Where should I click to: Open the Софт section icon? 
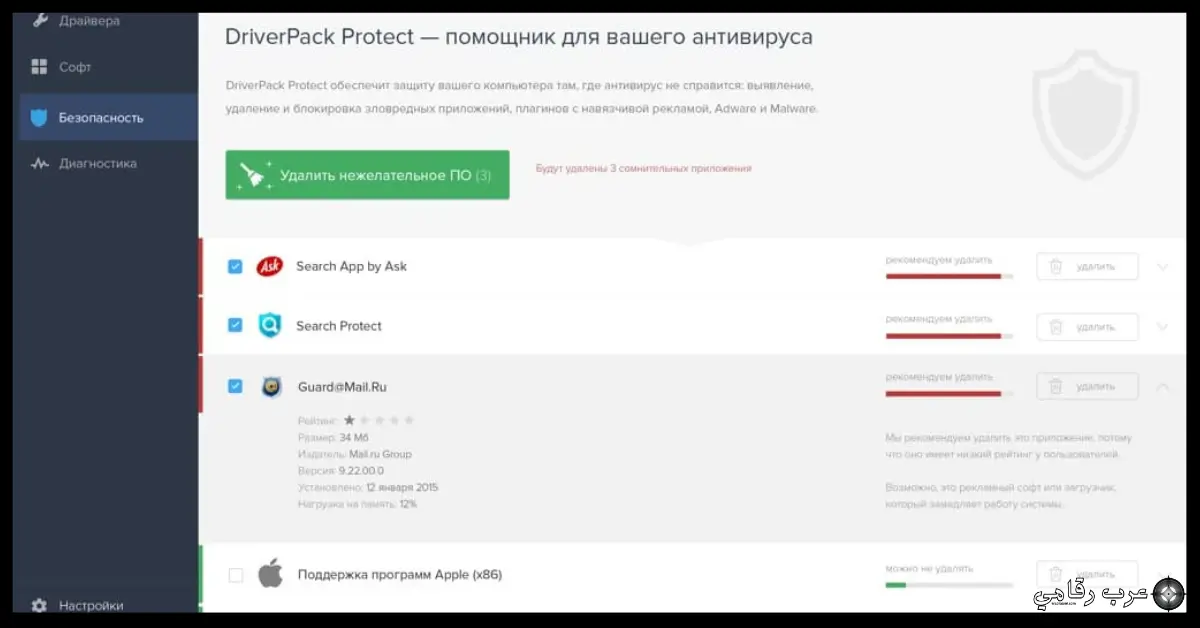pos(40,67)
